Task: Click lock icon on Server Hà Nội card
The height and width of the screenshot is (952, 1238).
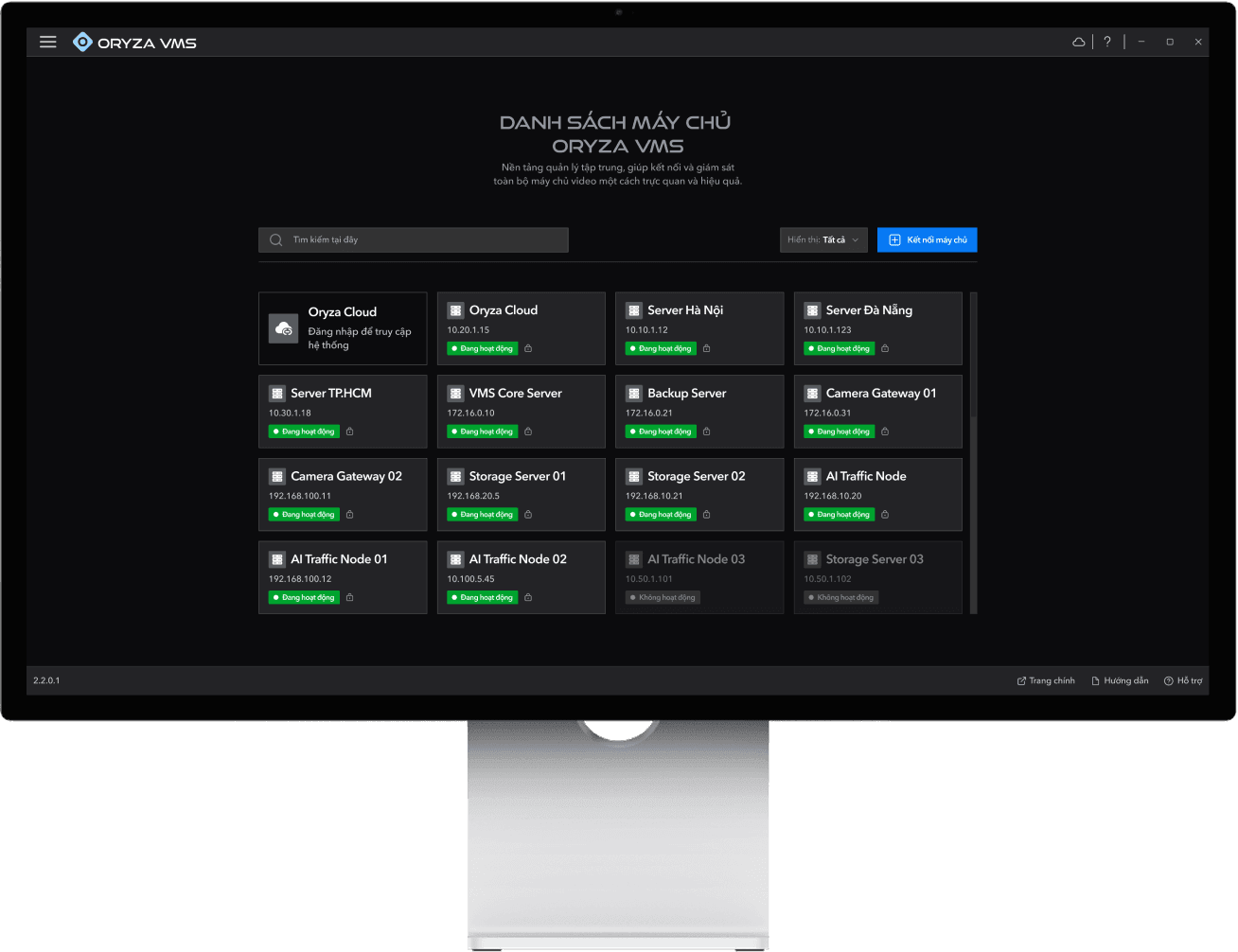Action: pos(706,348)
